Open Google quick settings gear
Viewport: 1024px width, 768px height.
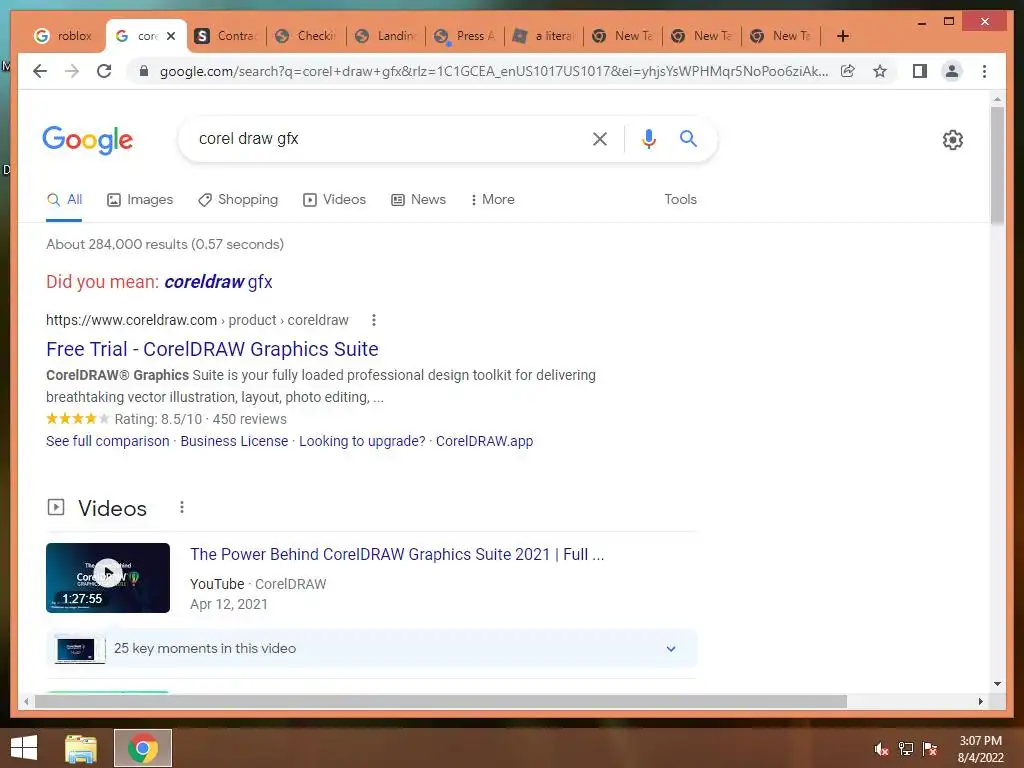coord(952,140)
